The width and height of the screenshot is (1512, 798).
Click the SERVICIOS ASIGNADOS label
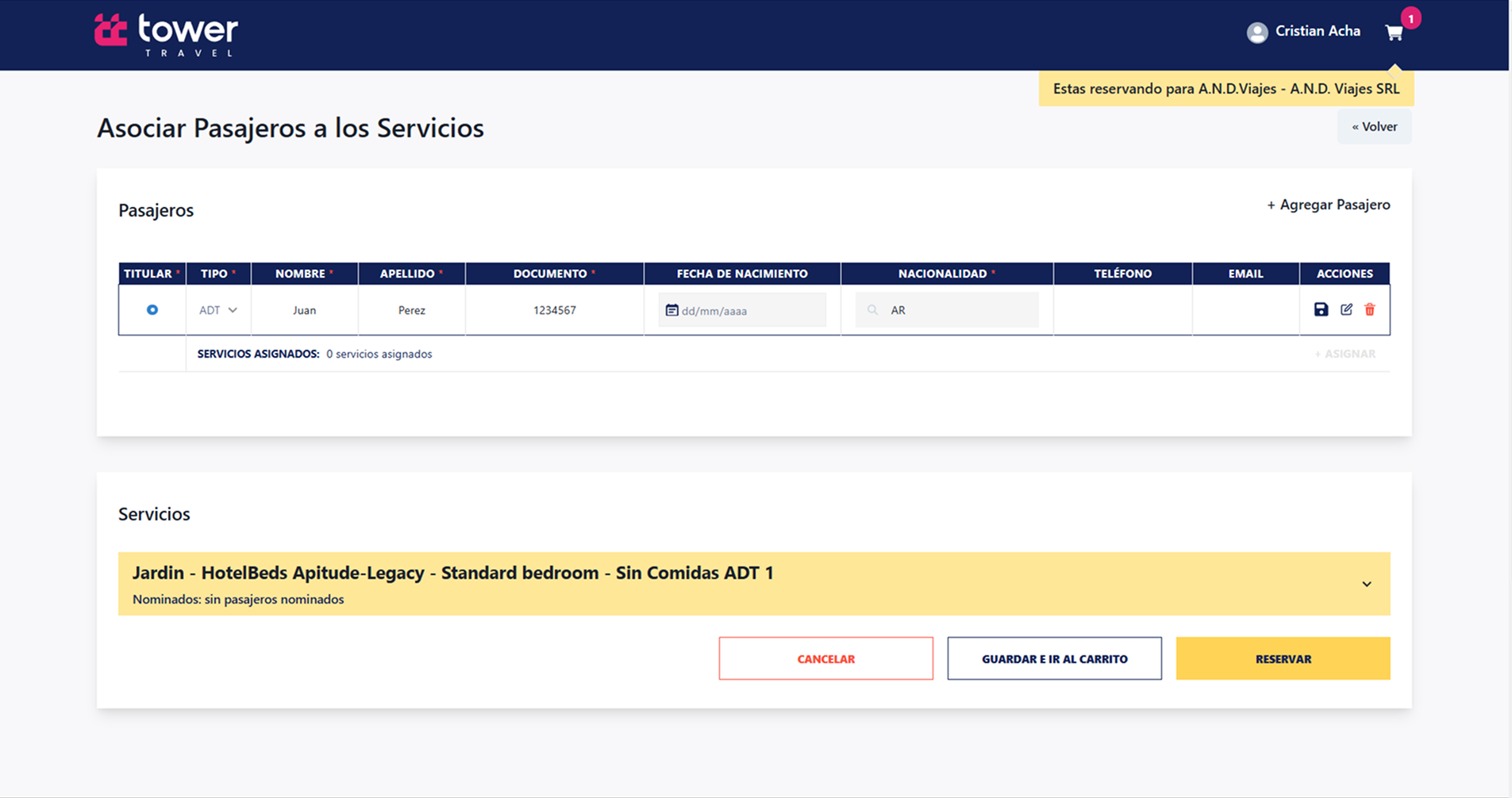click(258, 354)
